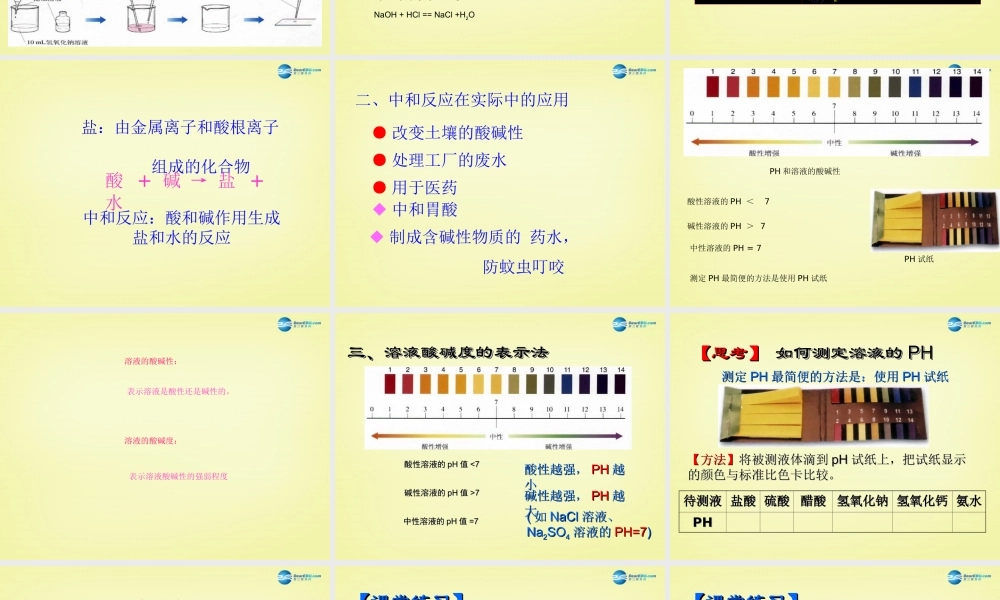1000x600 pixels.
Task: Select the 氨水 table header cell
Action: click(970, 499)
